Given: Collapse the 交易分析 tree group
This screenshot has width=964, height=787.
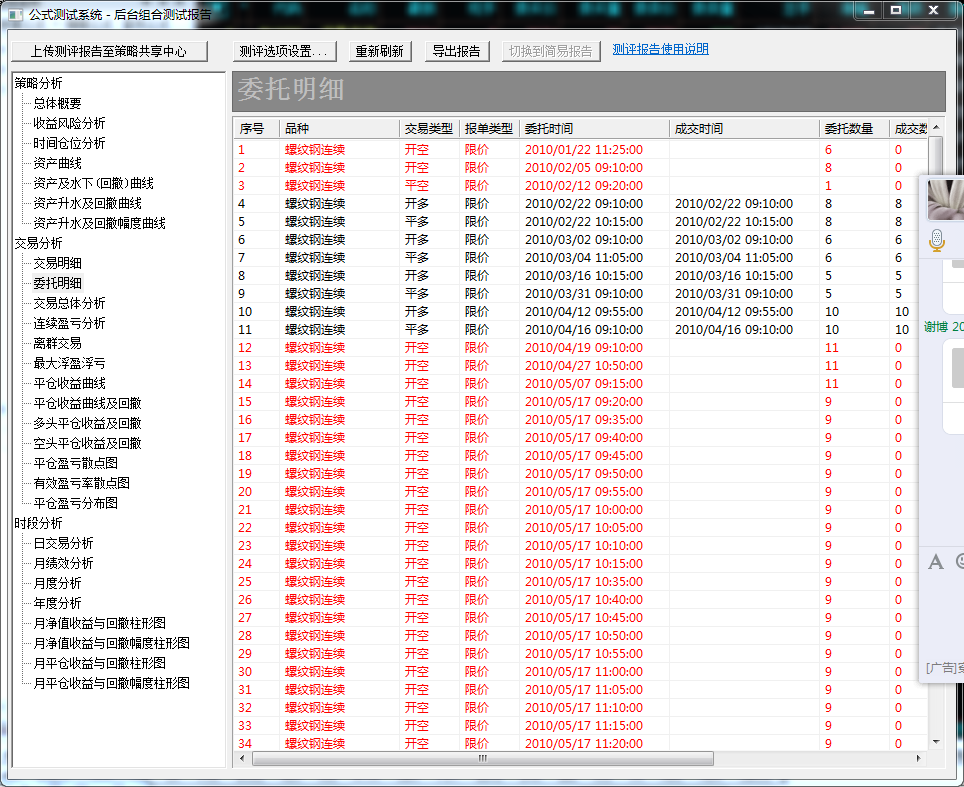Looking at the screenshot, I should (38, 243).
